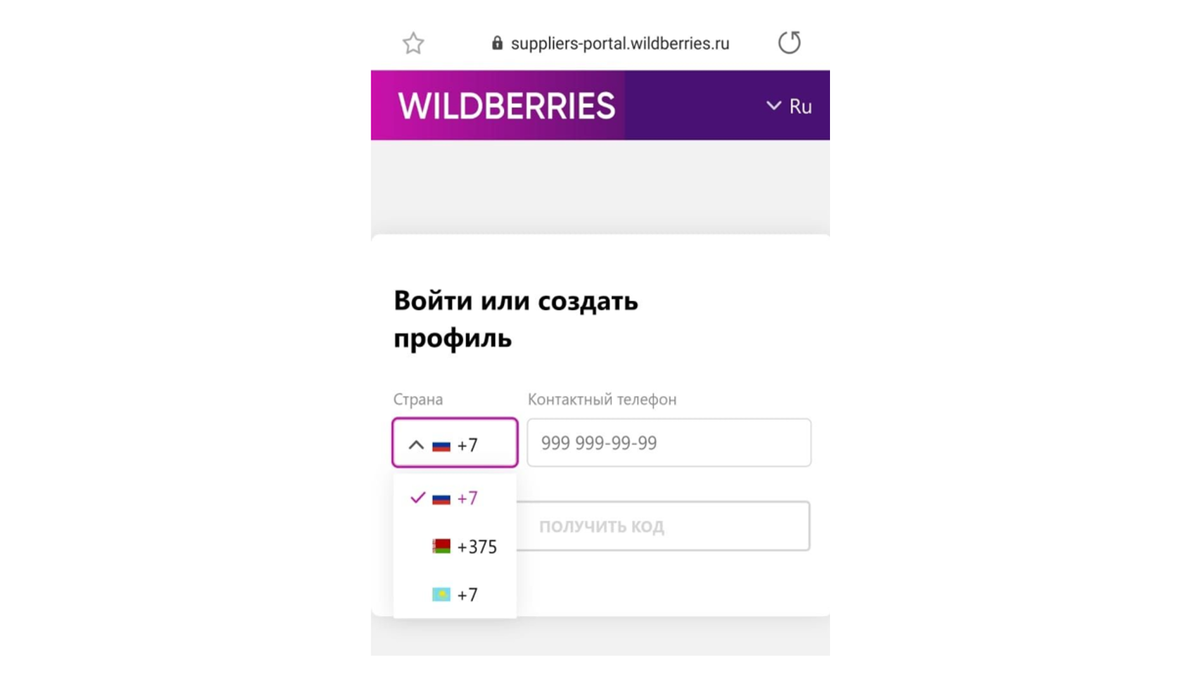Click the suppliers-portal.wildberries.ru address bar
Screen dimensions: 1200x675
point(619,43)
